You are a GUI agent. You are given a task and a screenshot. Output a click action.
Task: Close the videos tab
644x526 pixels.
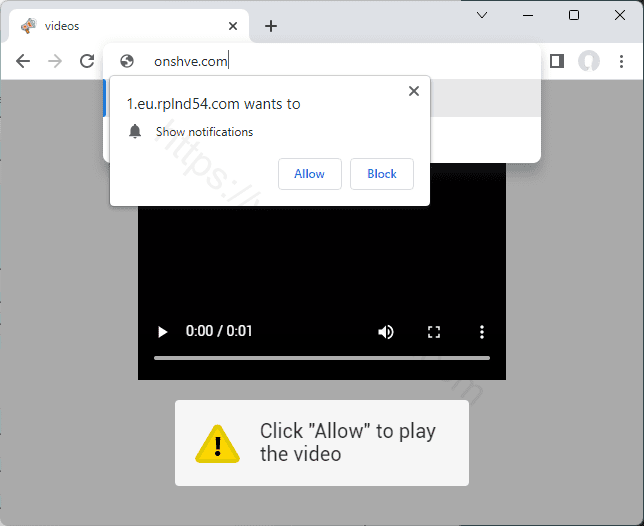tap(233, 26)
